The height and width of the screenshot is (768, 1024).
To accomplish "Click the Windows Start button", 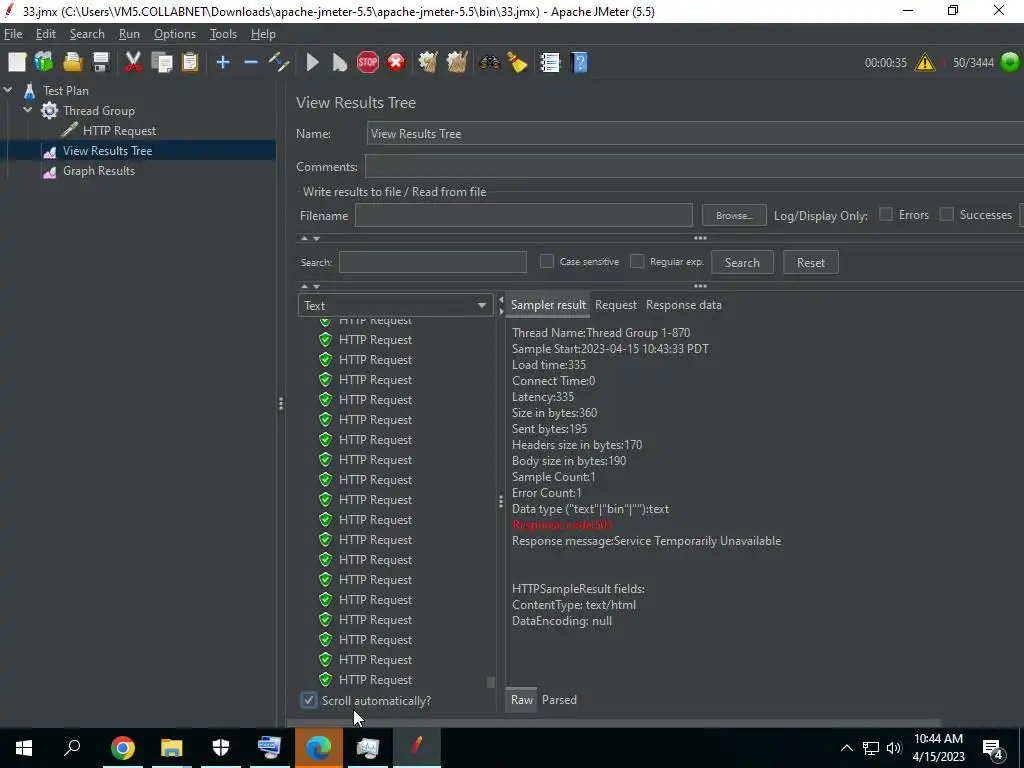I will click(x=24, y=748).
